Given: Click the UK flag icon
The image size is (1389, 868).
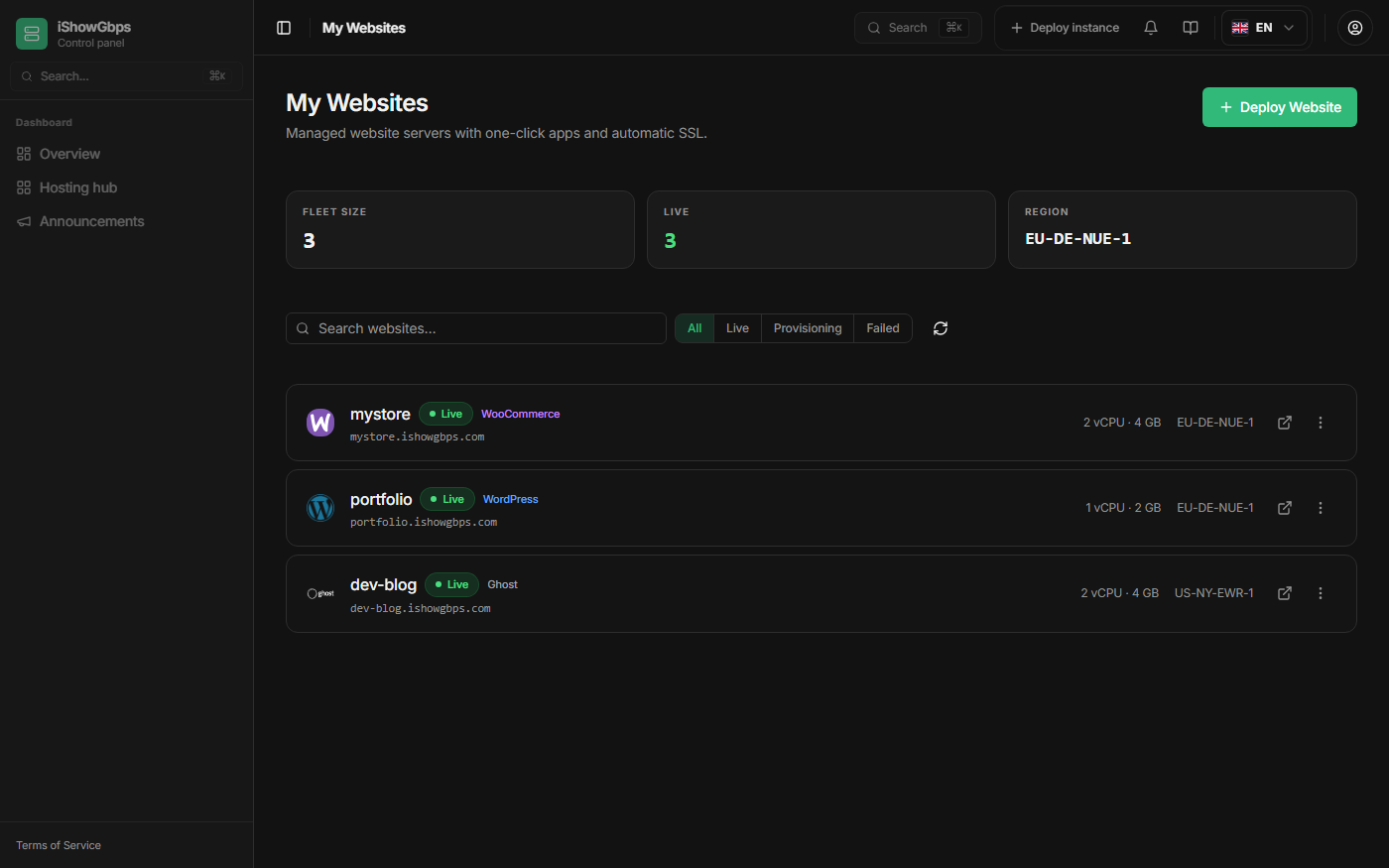Looking at the screenshot, I should (1240, 28).
